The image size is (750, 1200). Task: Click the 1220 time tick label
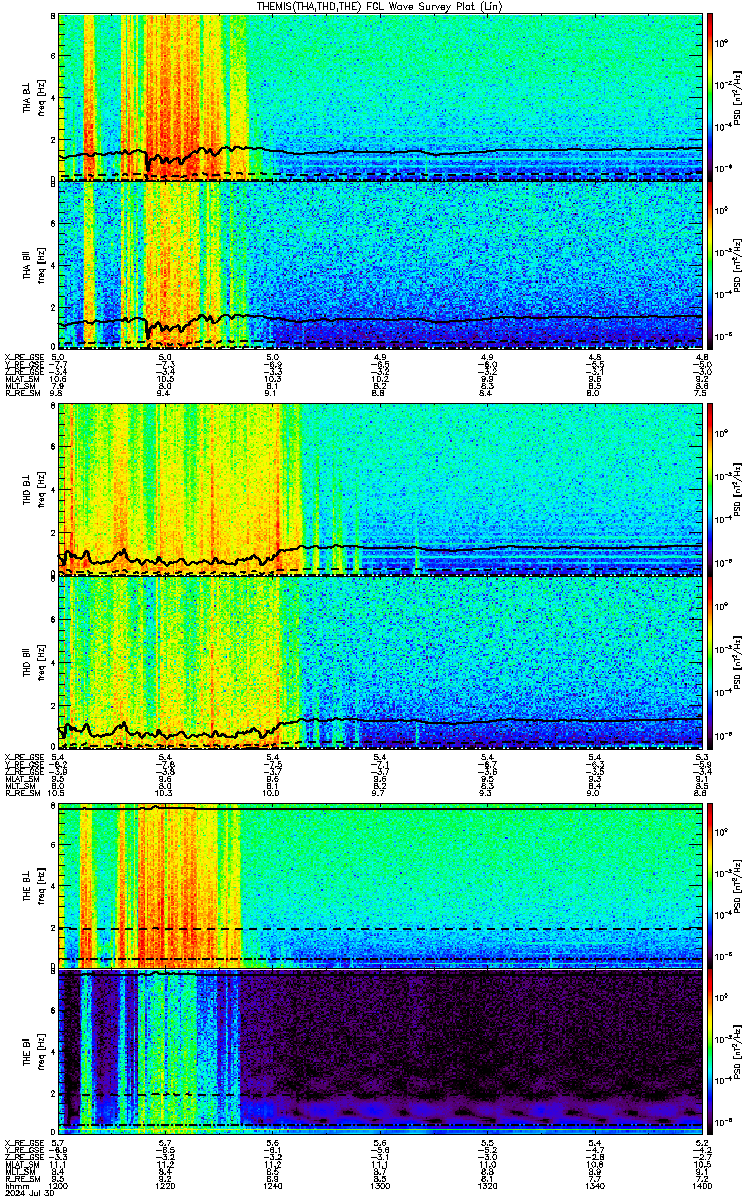point(166,1186)
